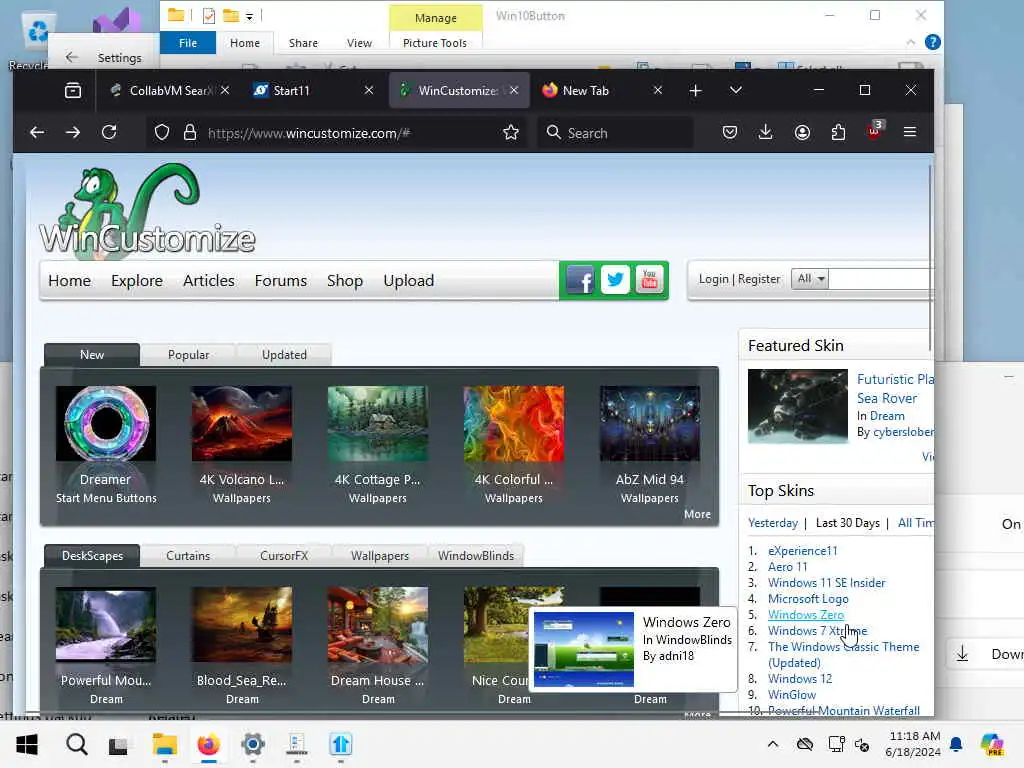Select the Popular gallery tab

(x=188, y=355)
